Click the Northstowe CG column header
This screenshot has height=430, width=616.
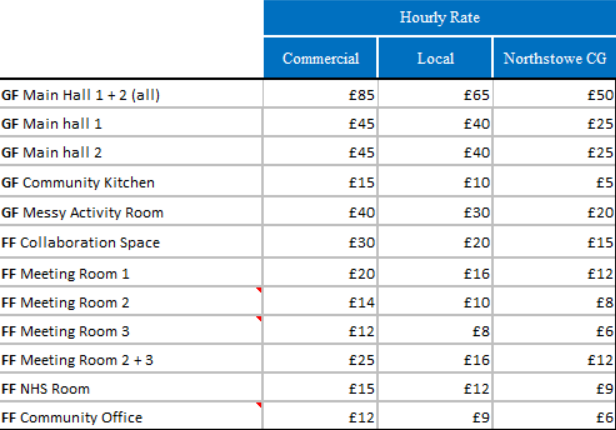tap(554, 58)
